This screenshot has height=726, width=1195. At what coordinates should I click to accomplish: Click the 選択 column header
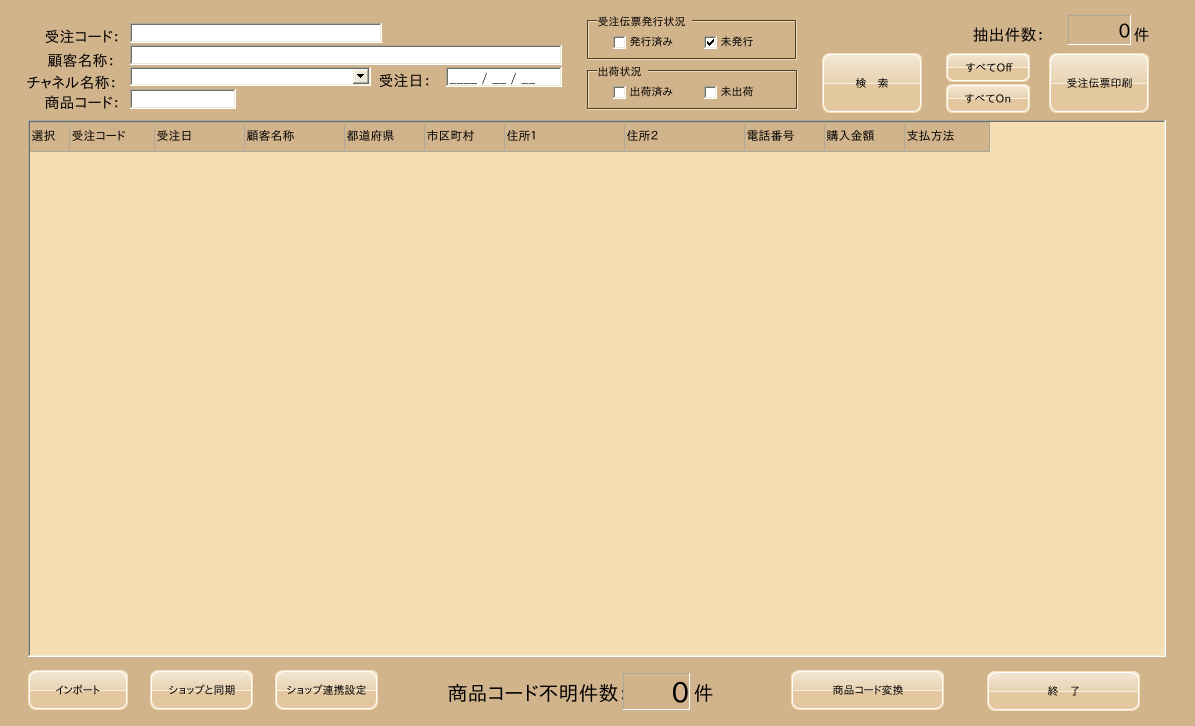(x=50, y=136)
